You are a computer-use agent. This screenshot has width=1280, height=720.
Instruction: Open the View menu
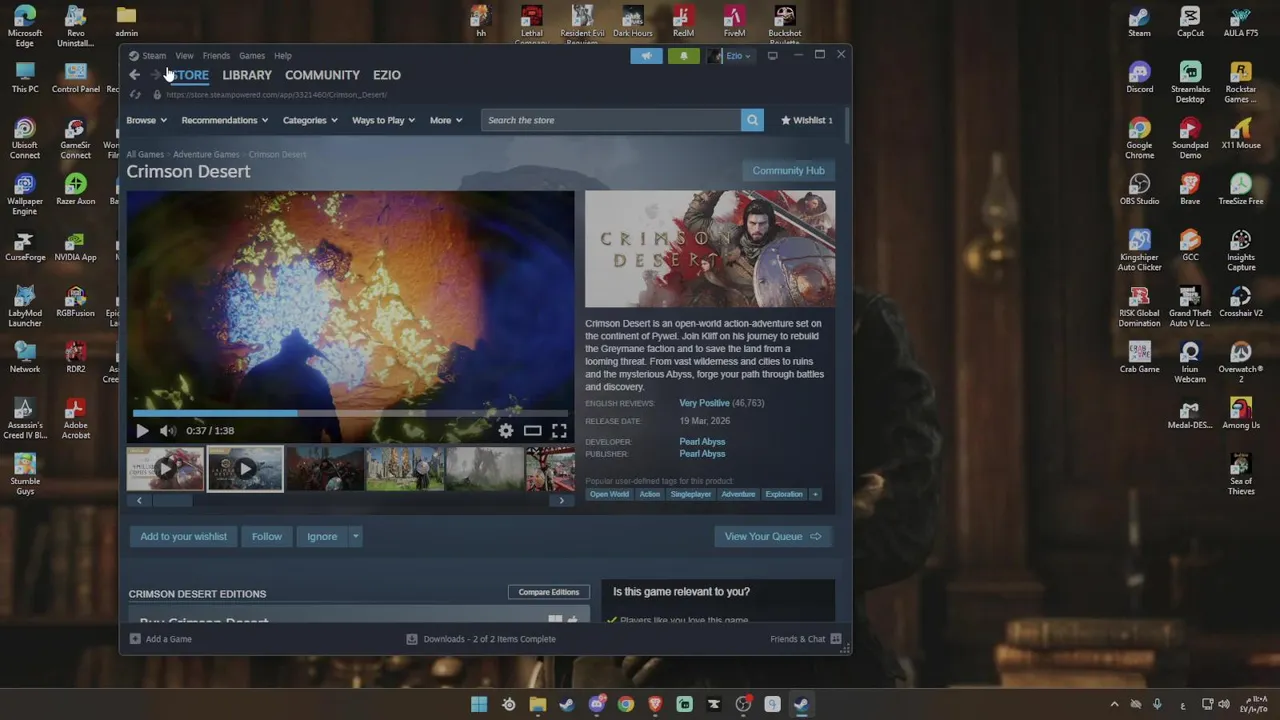184,56
